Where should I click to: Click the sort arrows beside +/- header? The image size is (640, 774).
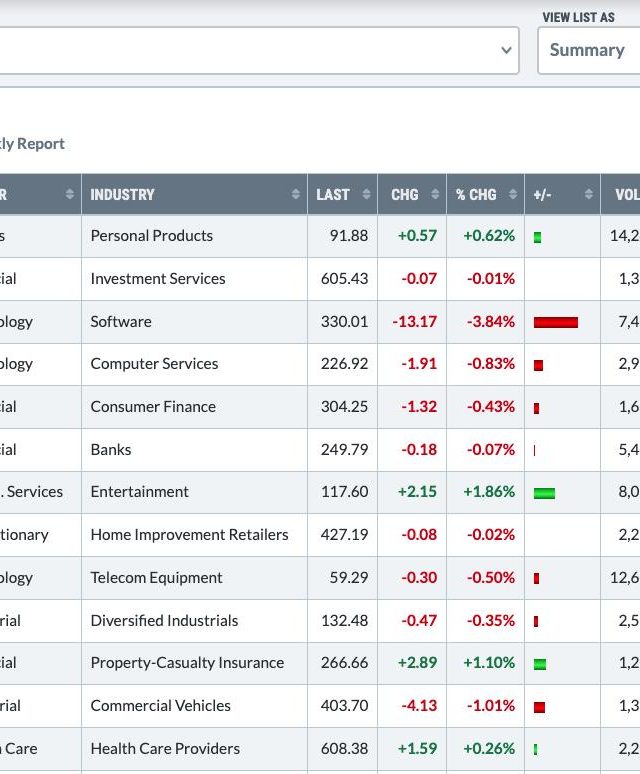[x=589, y=195]
